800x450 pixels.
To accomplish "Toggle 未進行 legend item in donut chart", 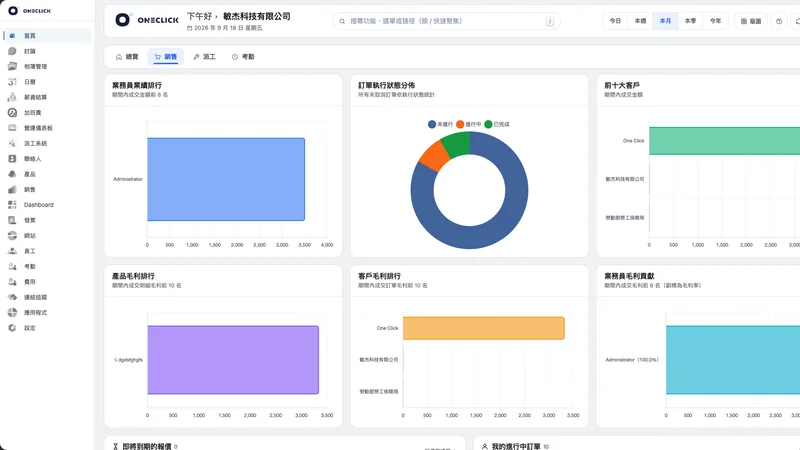I will click(x=440, y=124).
